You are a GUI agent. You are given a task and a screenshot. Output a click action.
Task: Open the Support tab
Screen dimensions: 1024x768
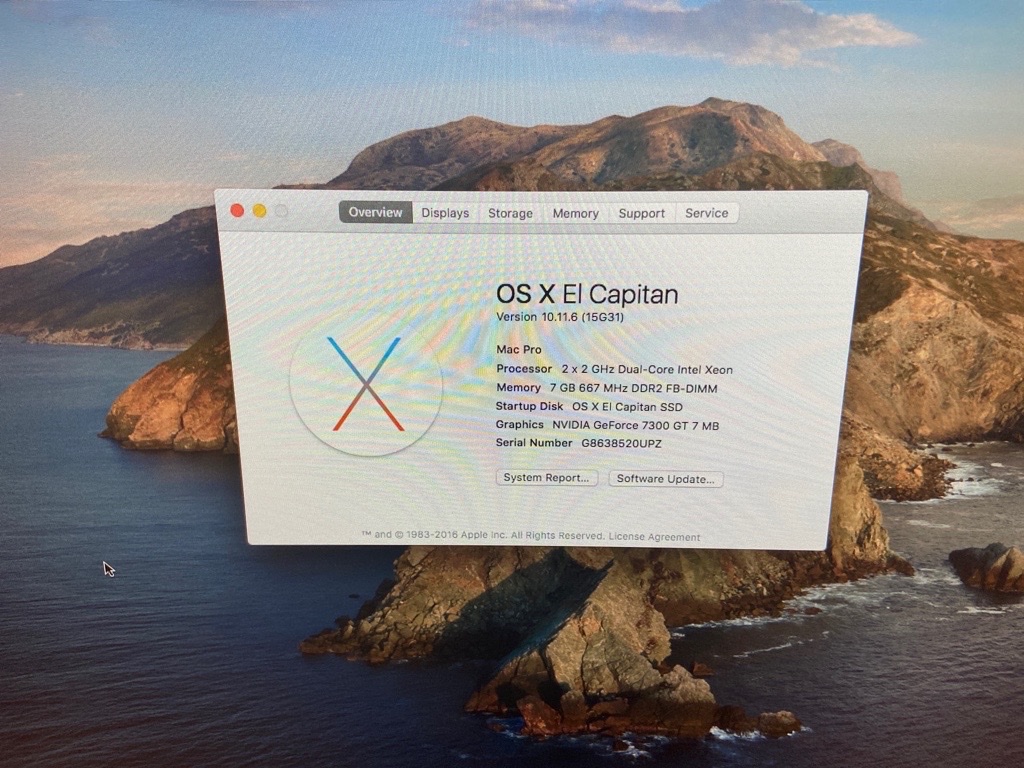[641, 214]
